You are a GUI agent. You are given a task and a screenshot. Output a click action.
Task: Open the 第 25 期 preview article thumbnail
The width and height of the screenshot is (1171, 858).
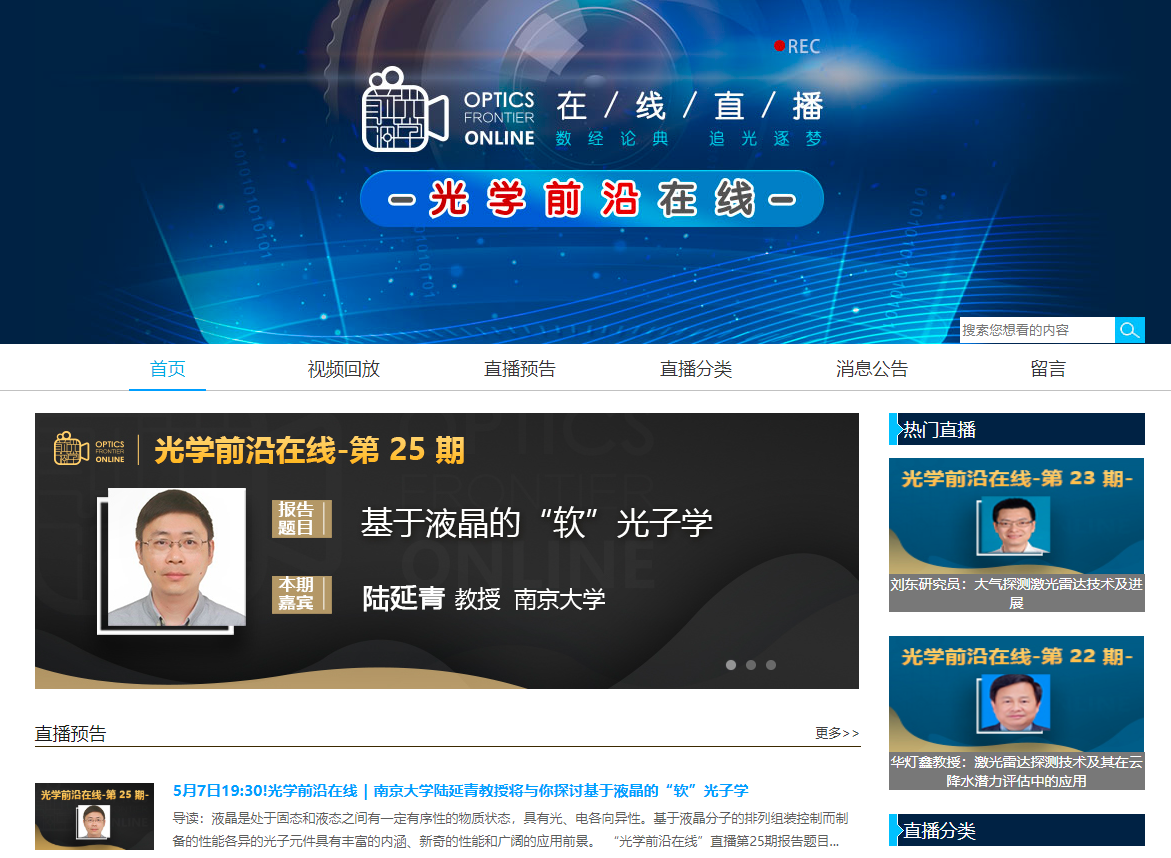click(x=94, y=816)
